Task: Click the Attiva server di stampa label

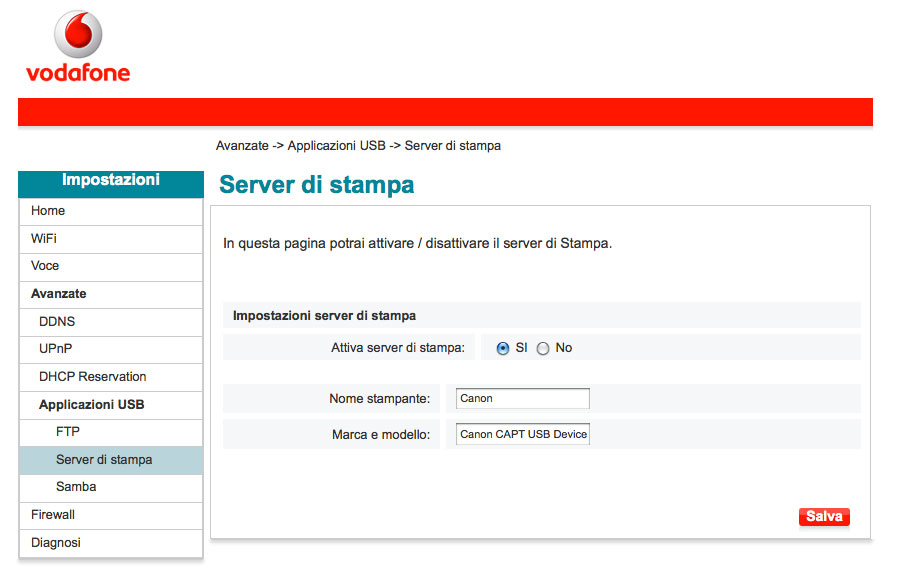Action: [397, 348]
